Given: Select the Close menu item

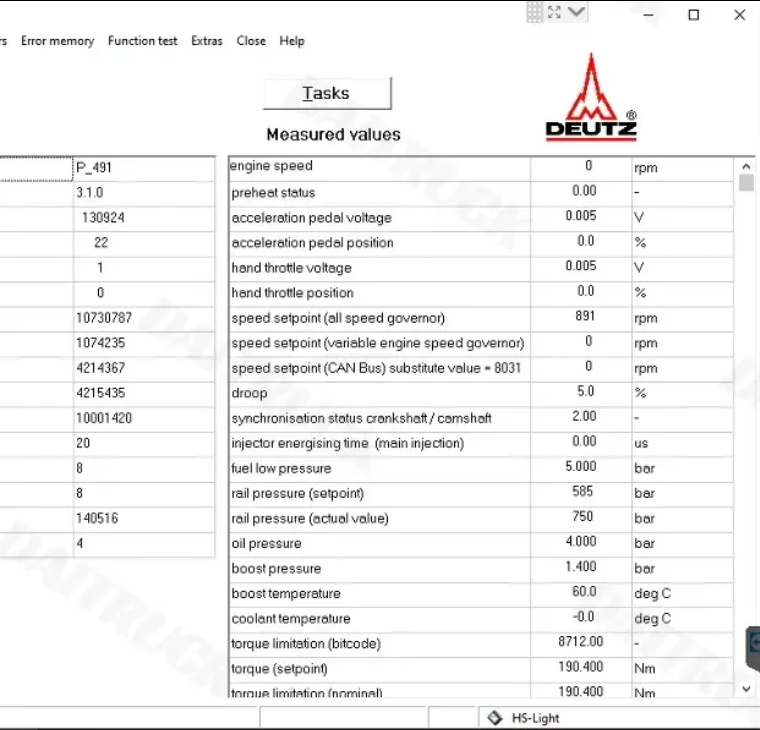Looking at the screenshot, I should click(x=251, y=41).
